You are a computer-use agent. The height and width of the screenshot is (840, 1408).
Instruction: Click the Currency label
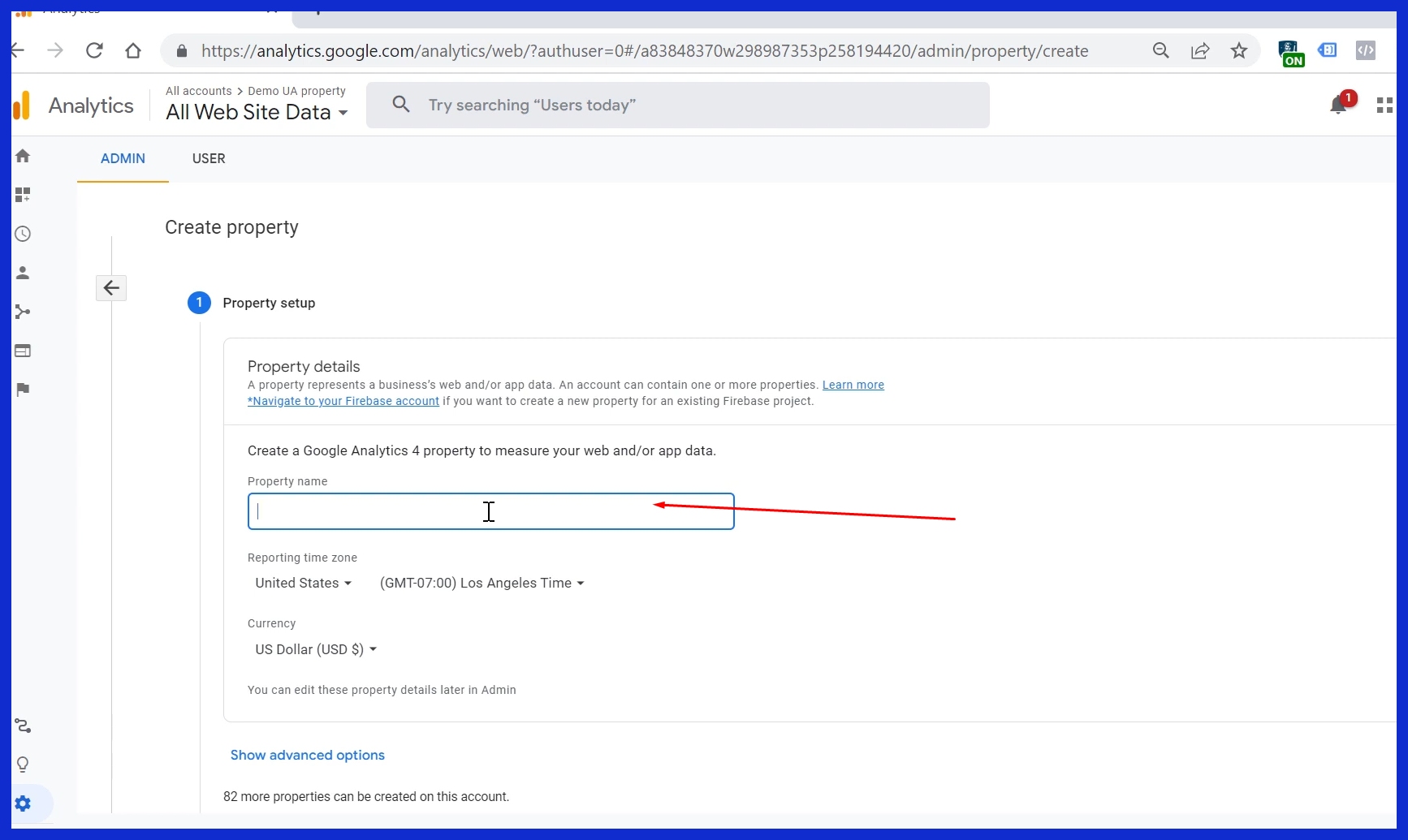pyautogui.click(x=271, y=623)
